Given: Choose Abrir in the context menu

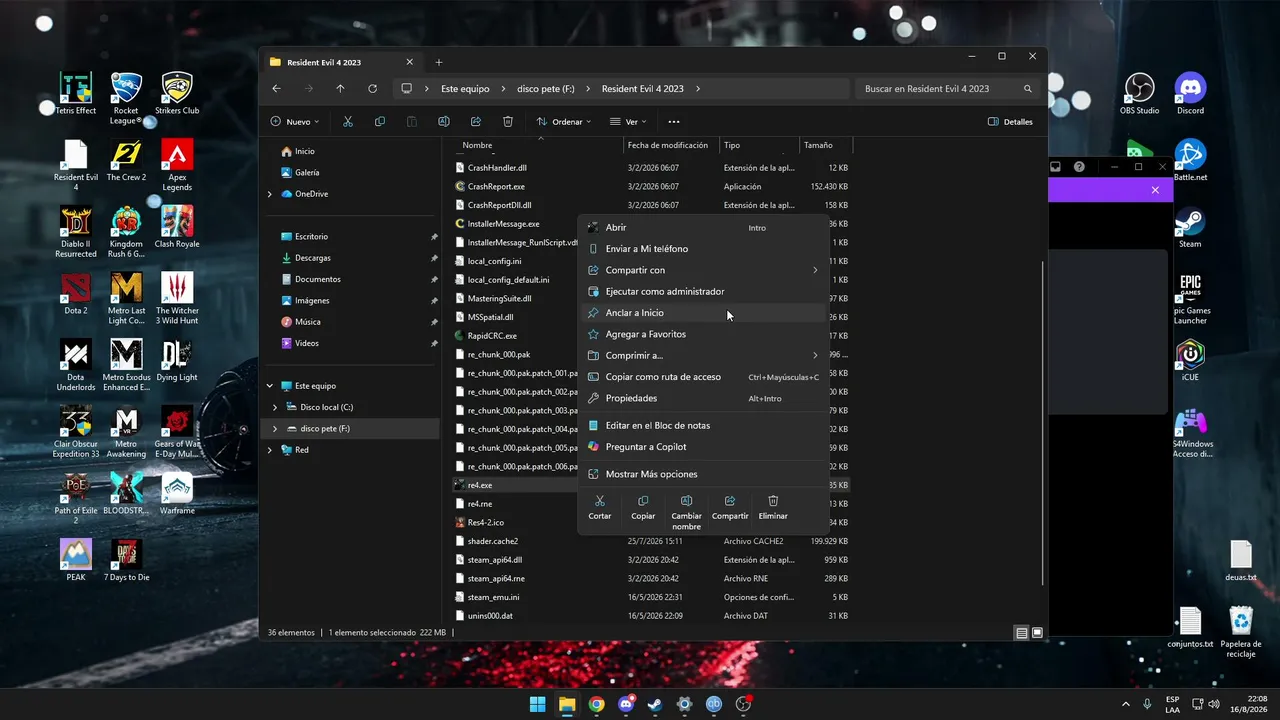Looking at the screenshot, I should point(704,228).
